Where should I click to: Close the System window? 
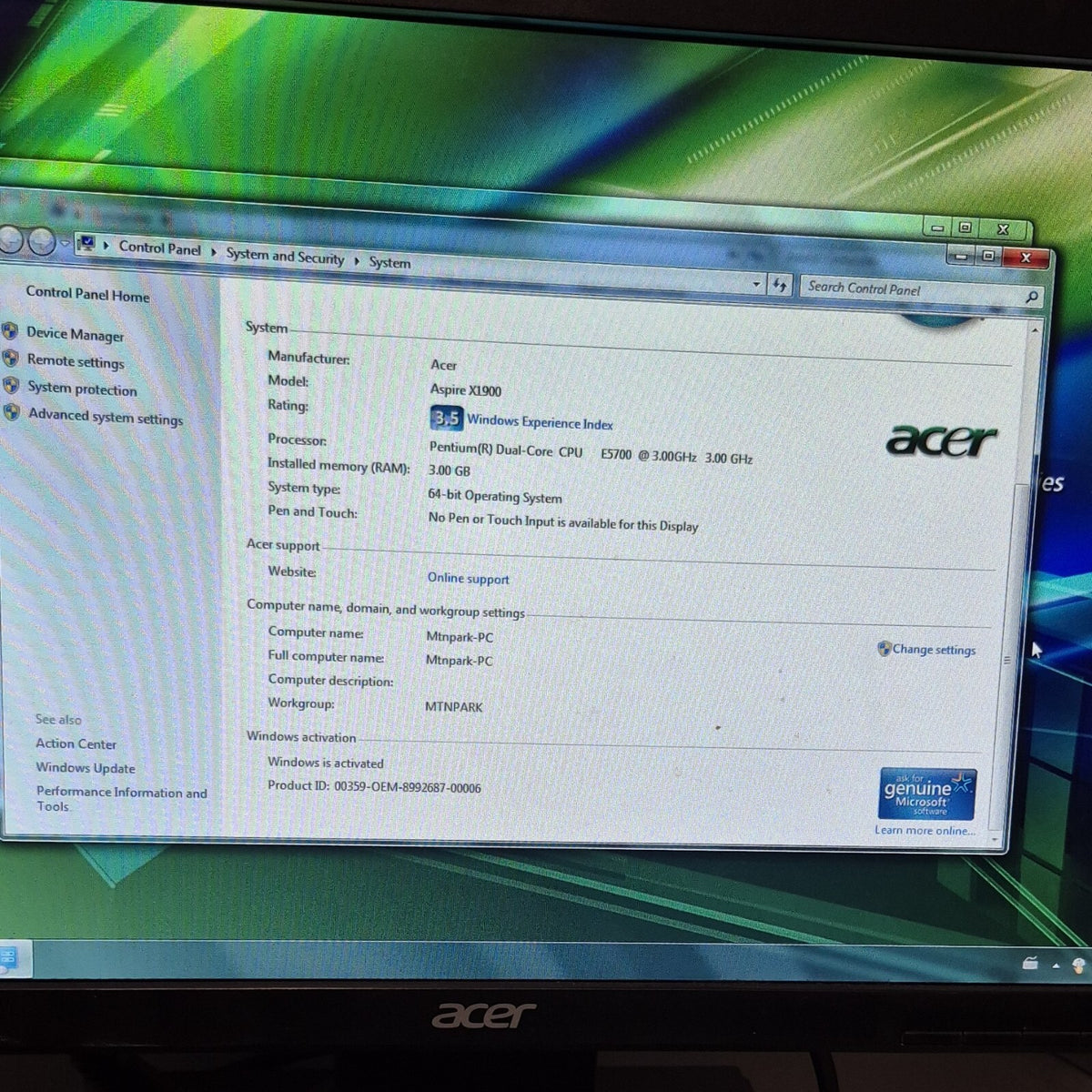(x=1026, y=258)
